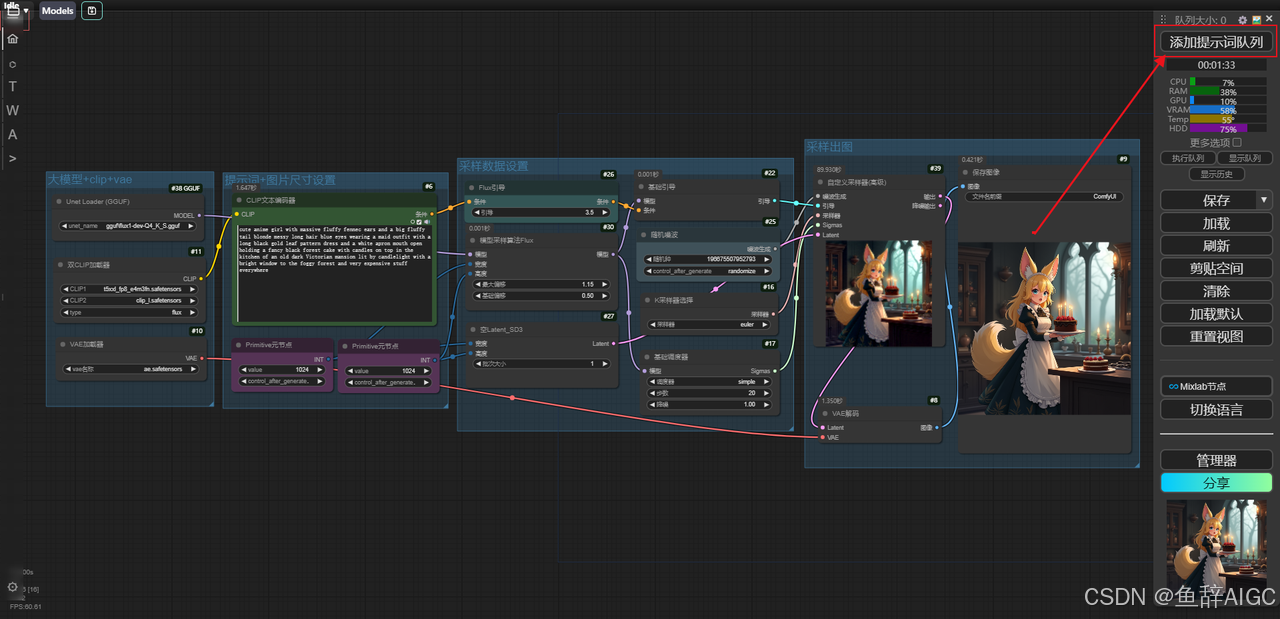
Task: Open dropdown arrow next to 保存 button
Action: coord(1264,200)
